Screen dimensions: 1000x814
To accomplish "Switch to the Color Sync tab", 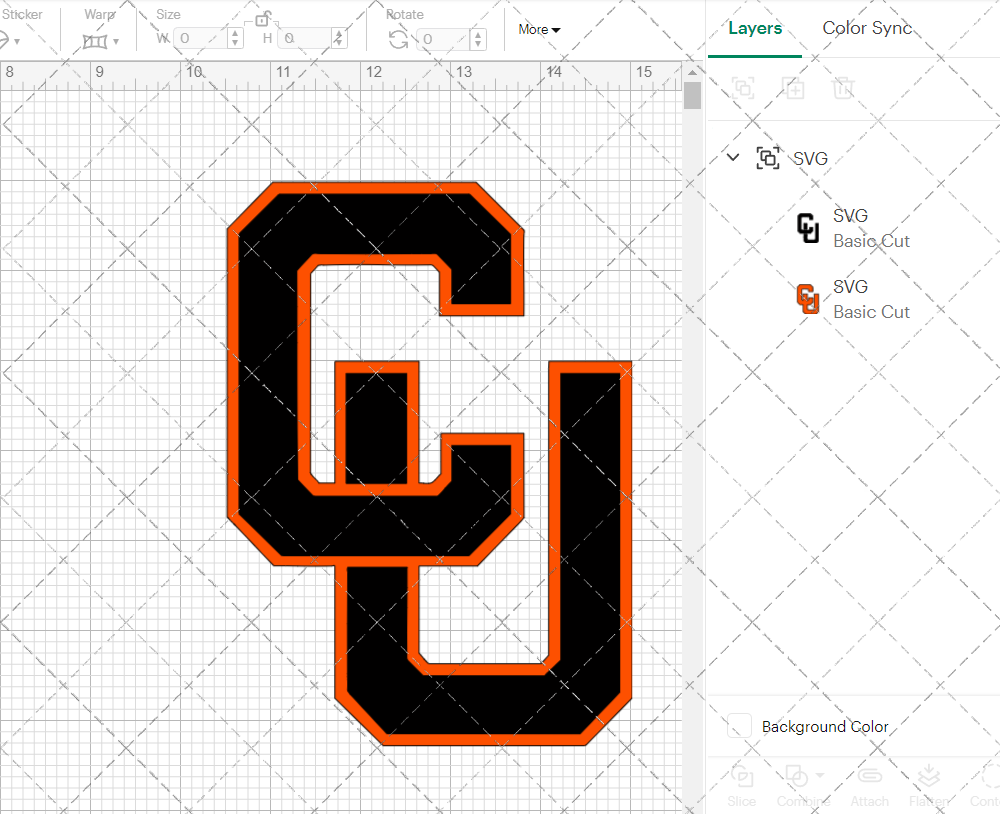I will pyautogui.click(x=866, y=28).
